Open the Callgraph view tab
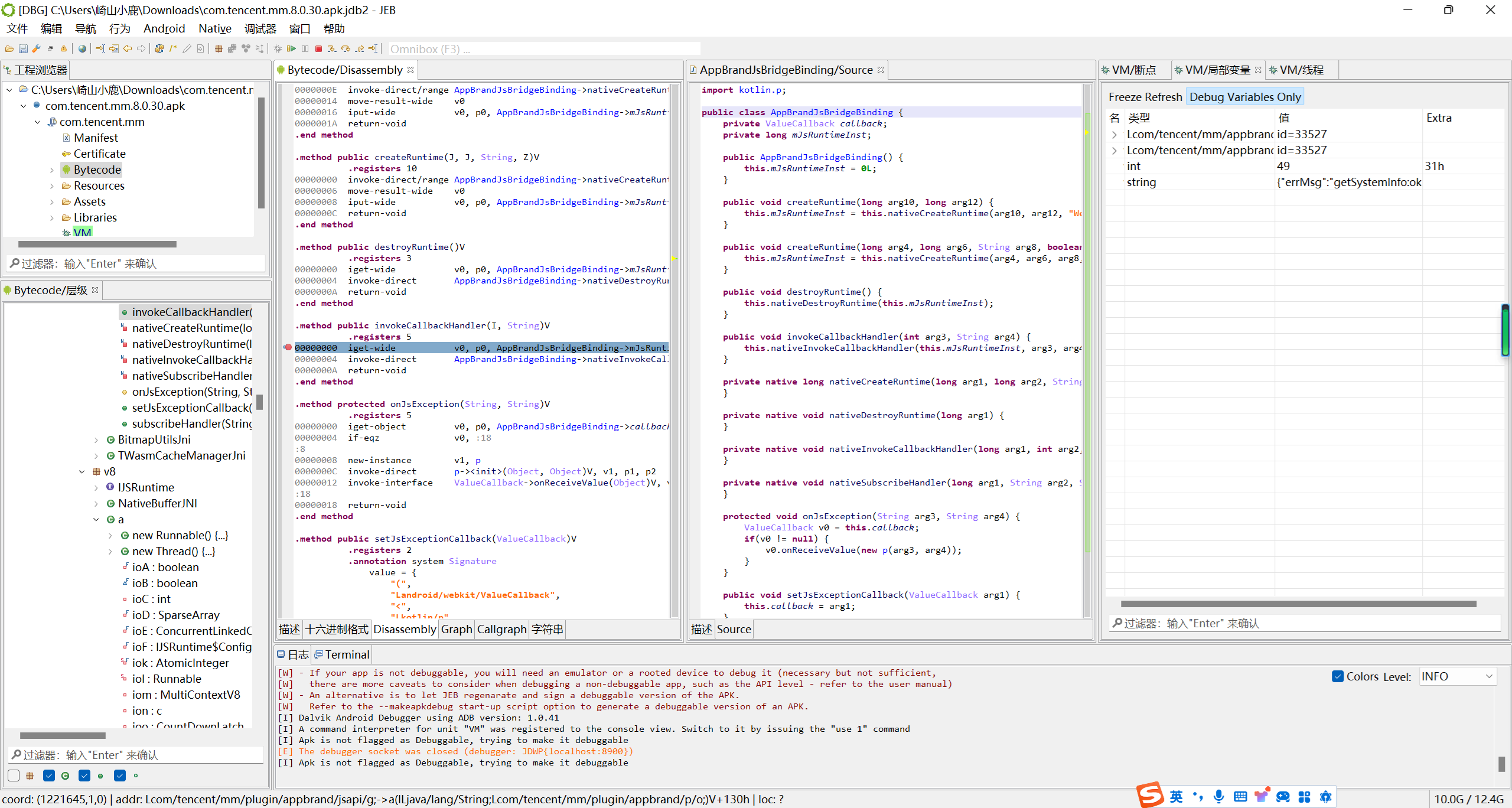This screenshot has height=808, width=1512. (501, 629)
